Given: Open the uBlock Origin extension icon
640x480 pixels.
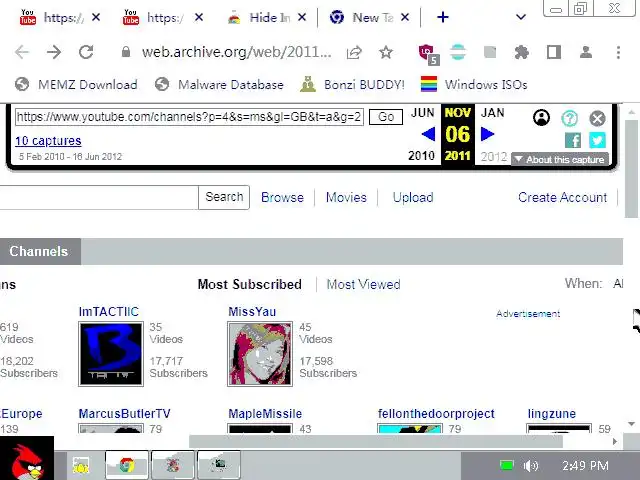Looking at the screenshot, I should click(x=427, y=53).
